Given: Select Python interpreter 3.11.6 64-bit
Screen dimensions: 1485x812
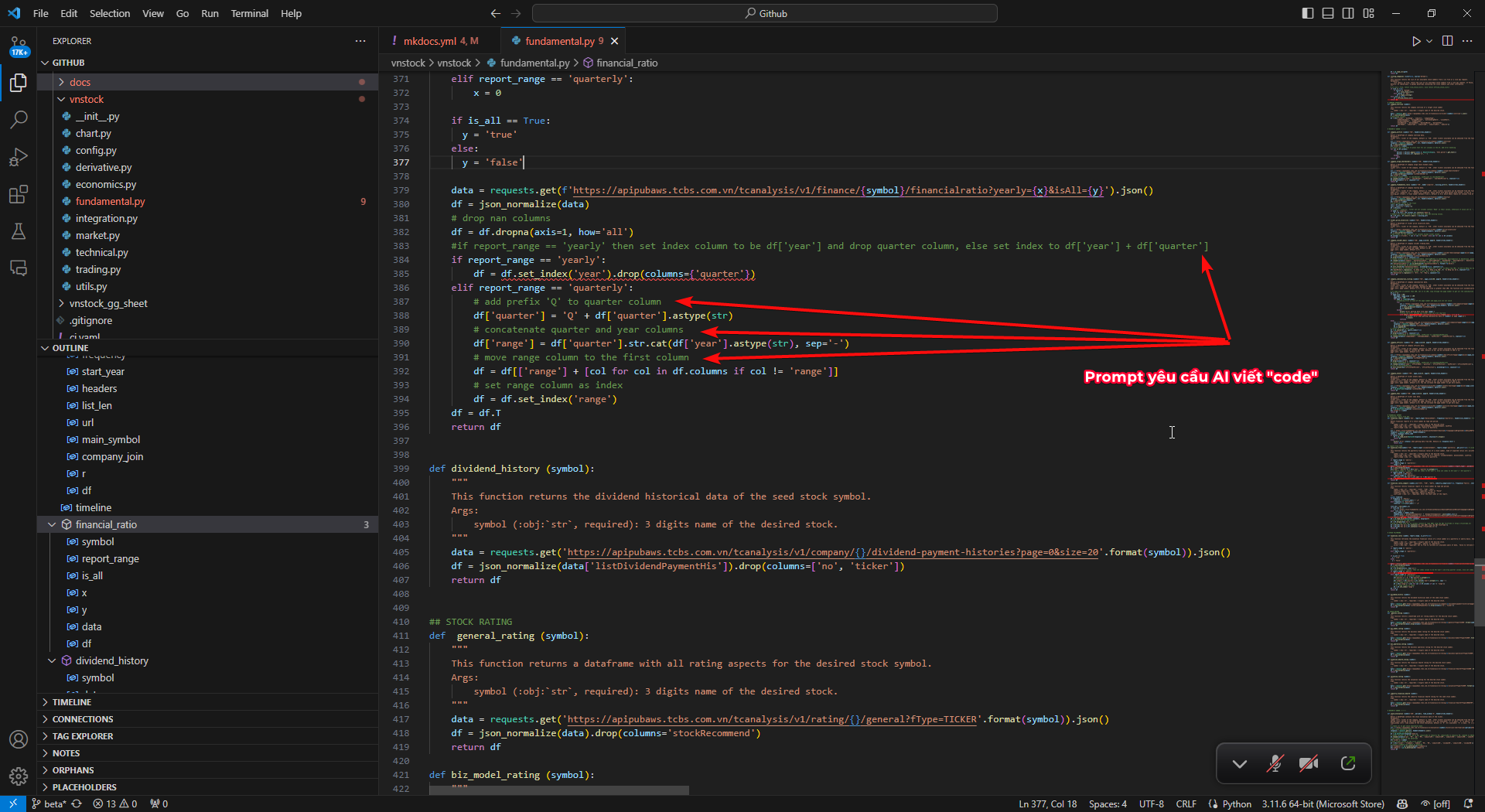Looking at the screenshot, I should pyautogui.click(x=1323, y=803).
